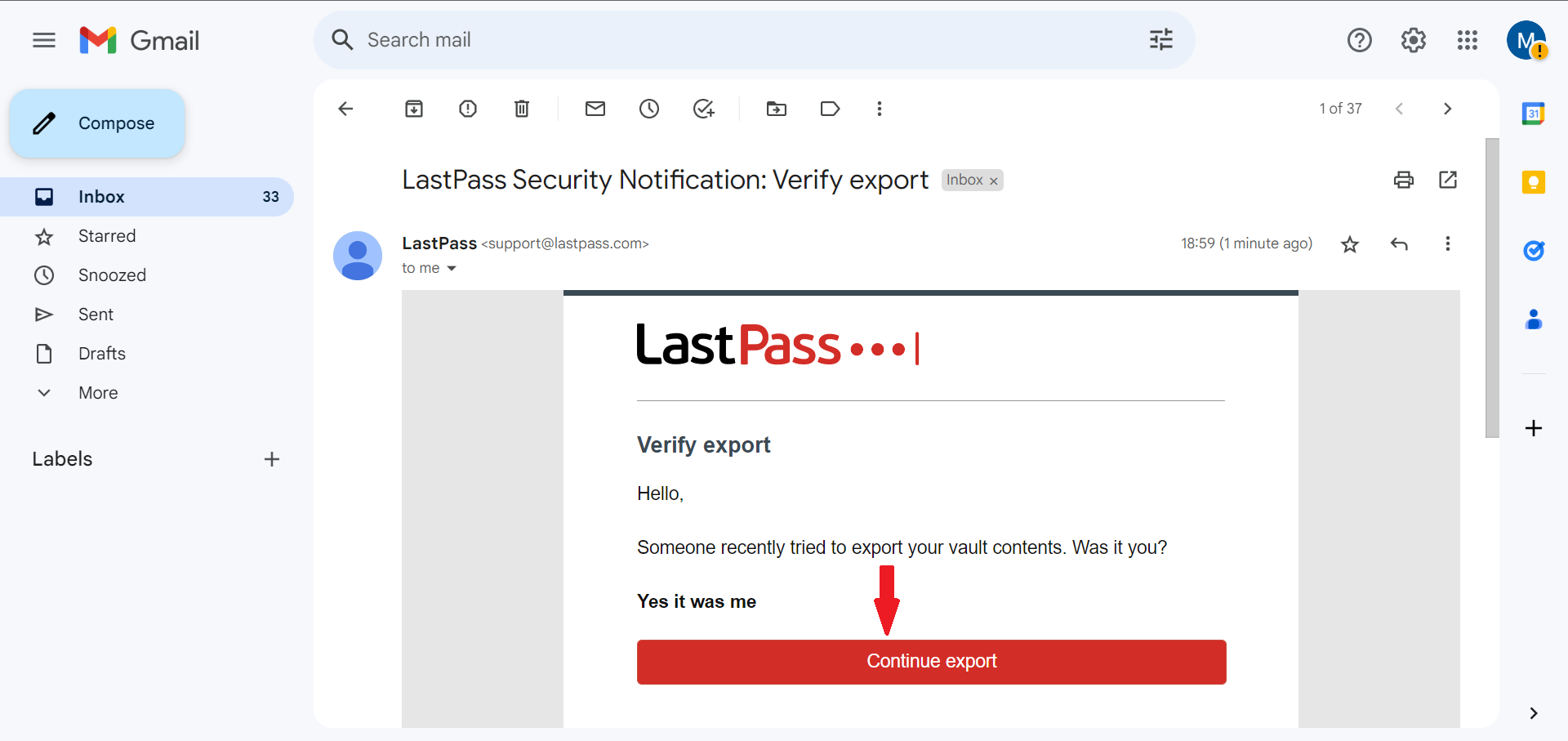This screenshot has height=741, width=1568.
Task: Click the Continue export button
Action: tap(931, 662)
